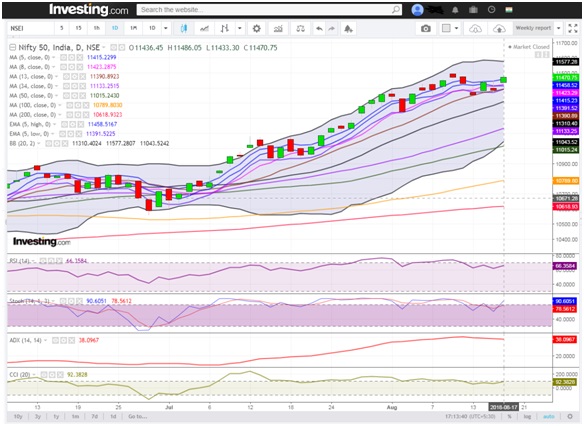Click the undo arrow
Image resolution: width=584 pixels, height=426 pixels.
[319, 28]
